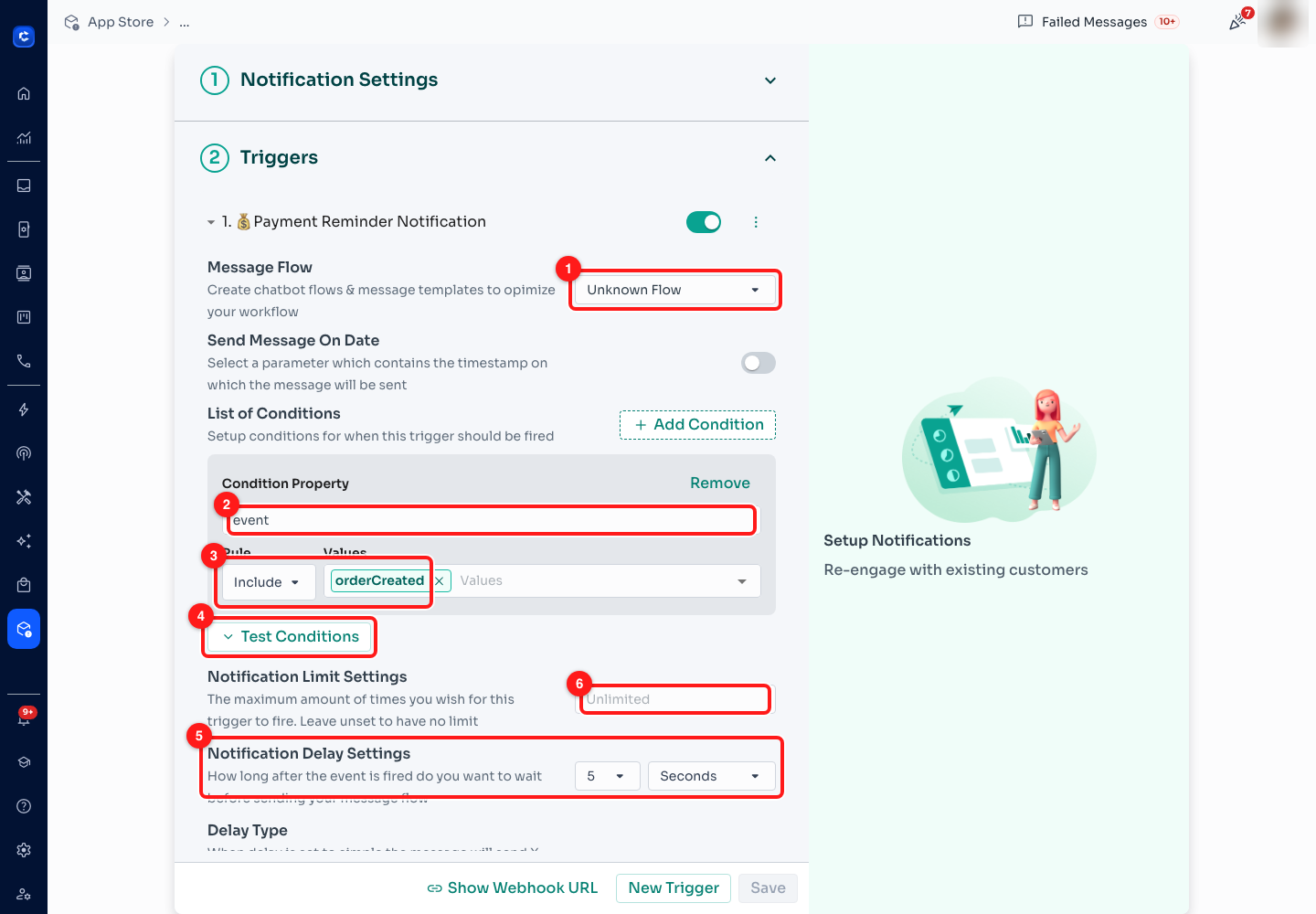Click Show Webhook URL link

pyautogui.click(x=513, y=888)
